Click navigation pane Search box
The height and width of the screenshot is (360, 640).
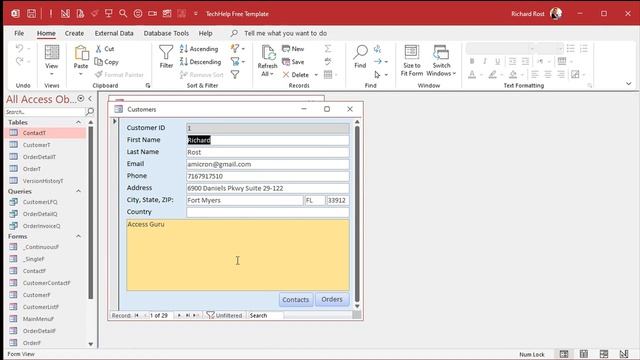(x=45, y=111)
